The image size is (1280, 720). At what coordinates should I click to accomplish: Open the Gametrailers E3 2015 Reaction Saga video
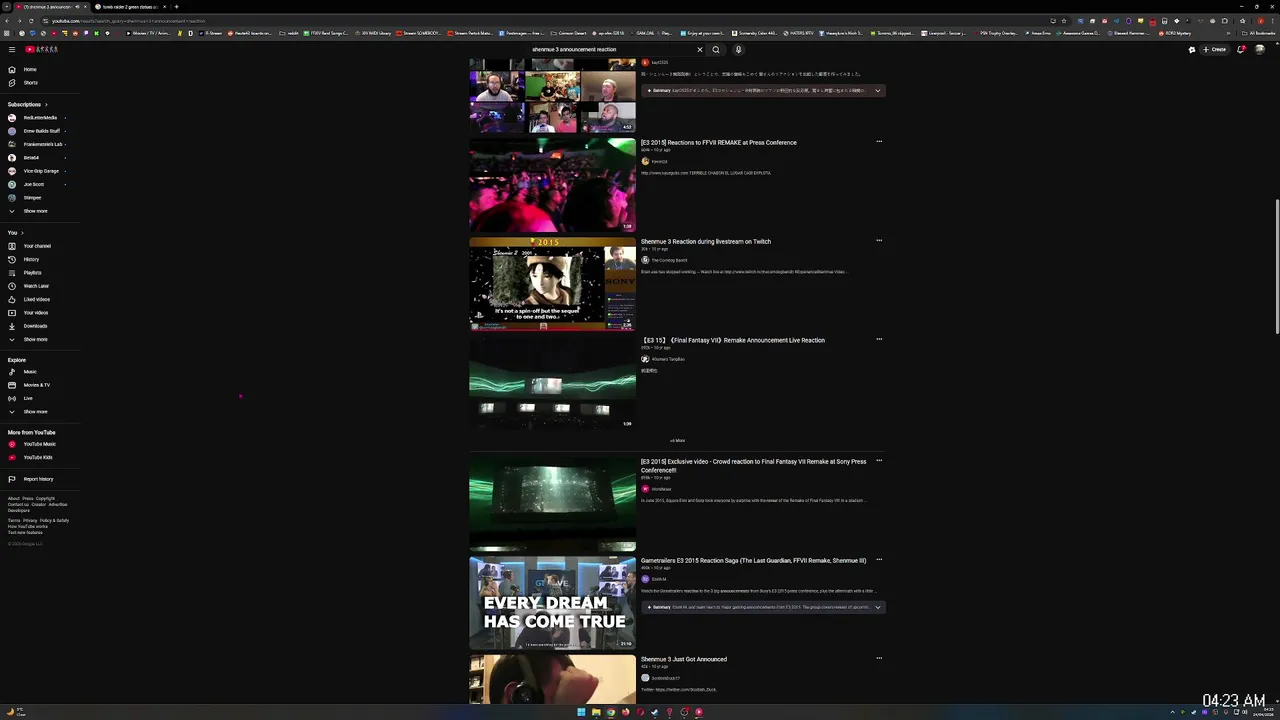[754, 560]
